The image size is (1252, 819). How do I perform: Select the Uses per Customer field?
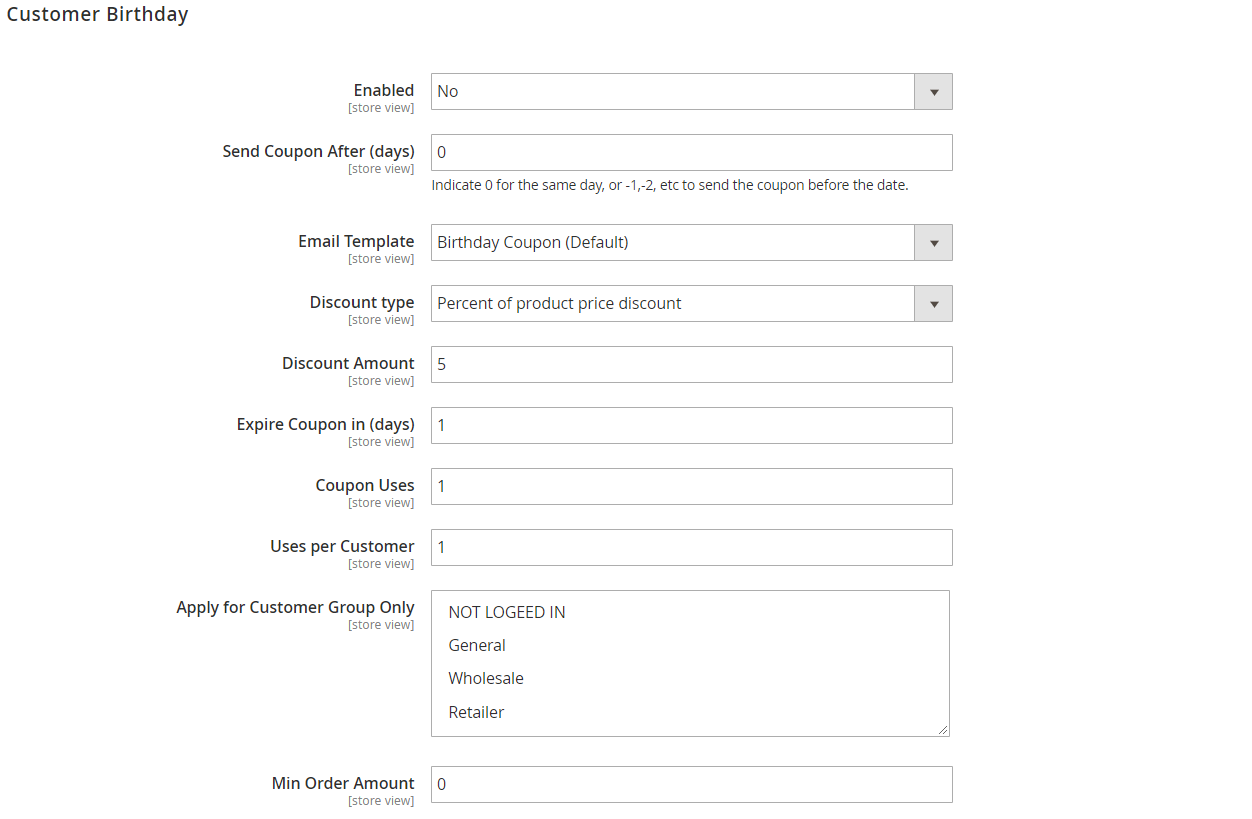click(691, 547)
